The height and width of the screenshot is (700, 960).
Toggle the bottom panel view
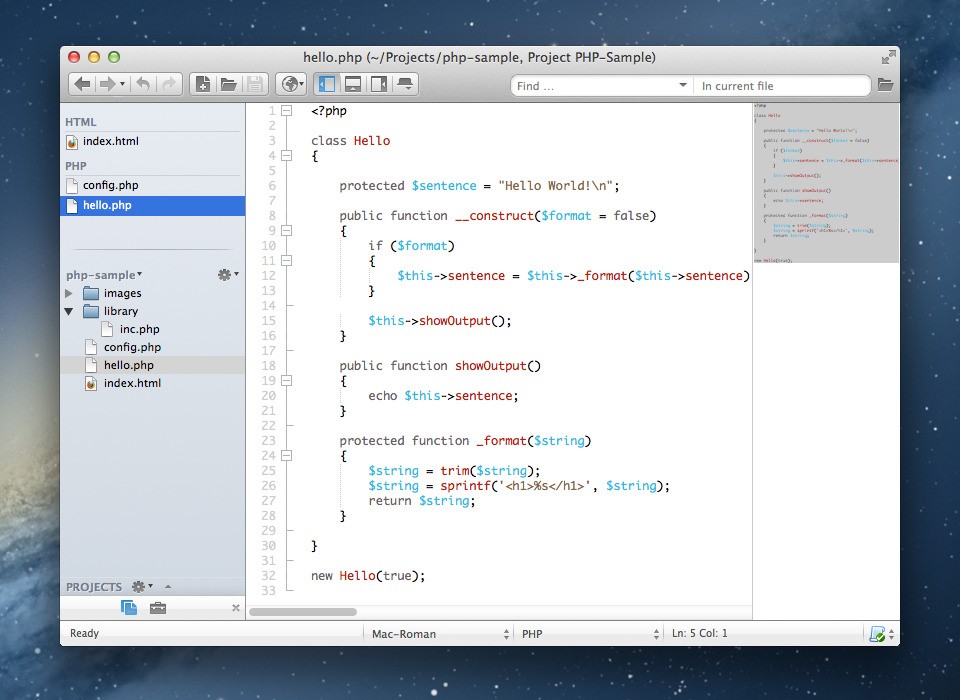[352, 85]
